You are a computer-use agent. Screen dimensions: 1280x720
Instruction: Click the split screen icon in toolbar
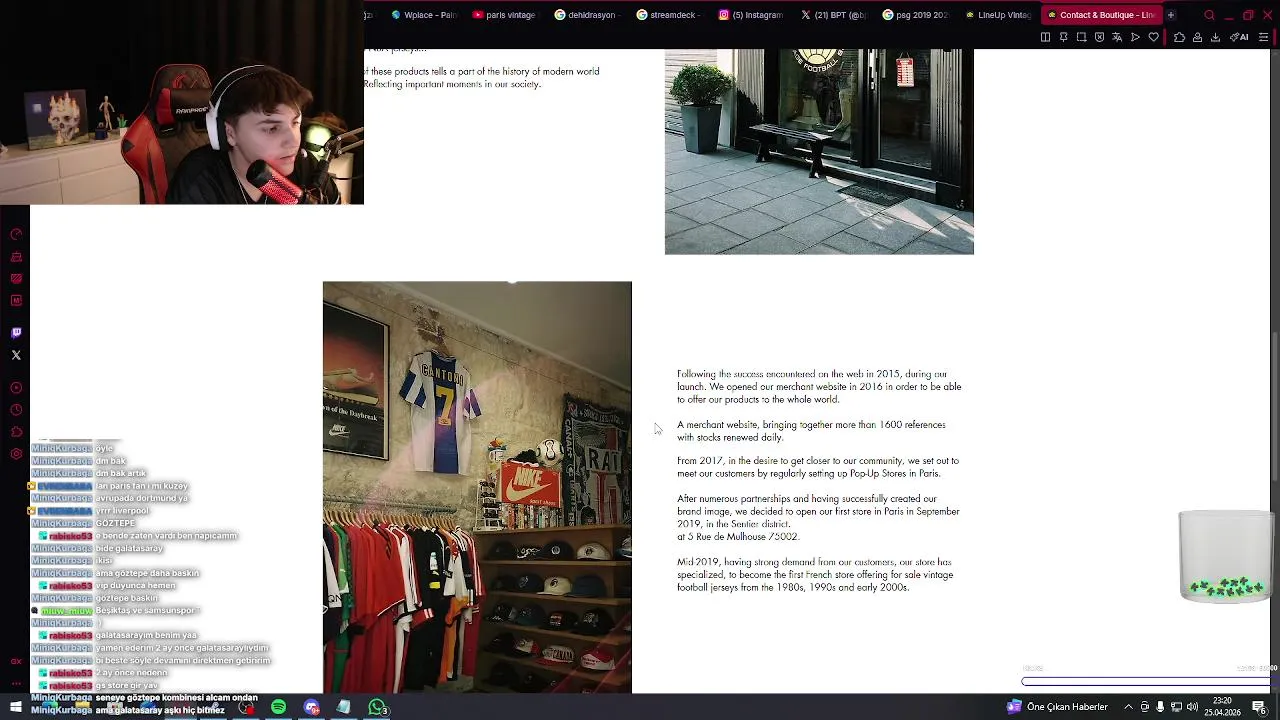[1045, 37]
